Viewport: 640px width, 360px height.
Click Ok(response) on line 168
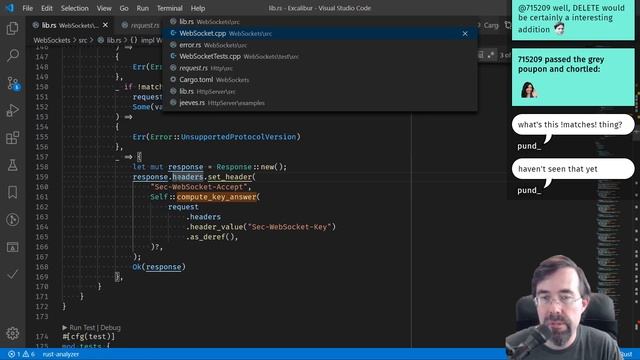(159, 267)
